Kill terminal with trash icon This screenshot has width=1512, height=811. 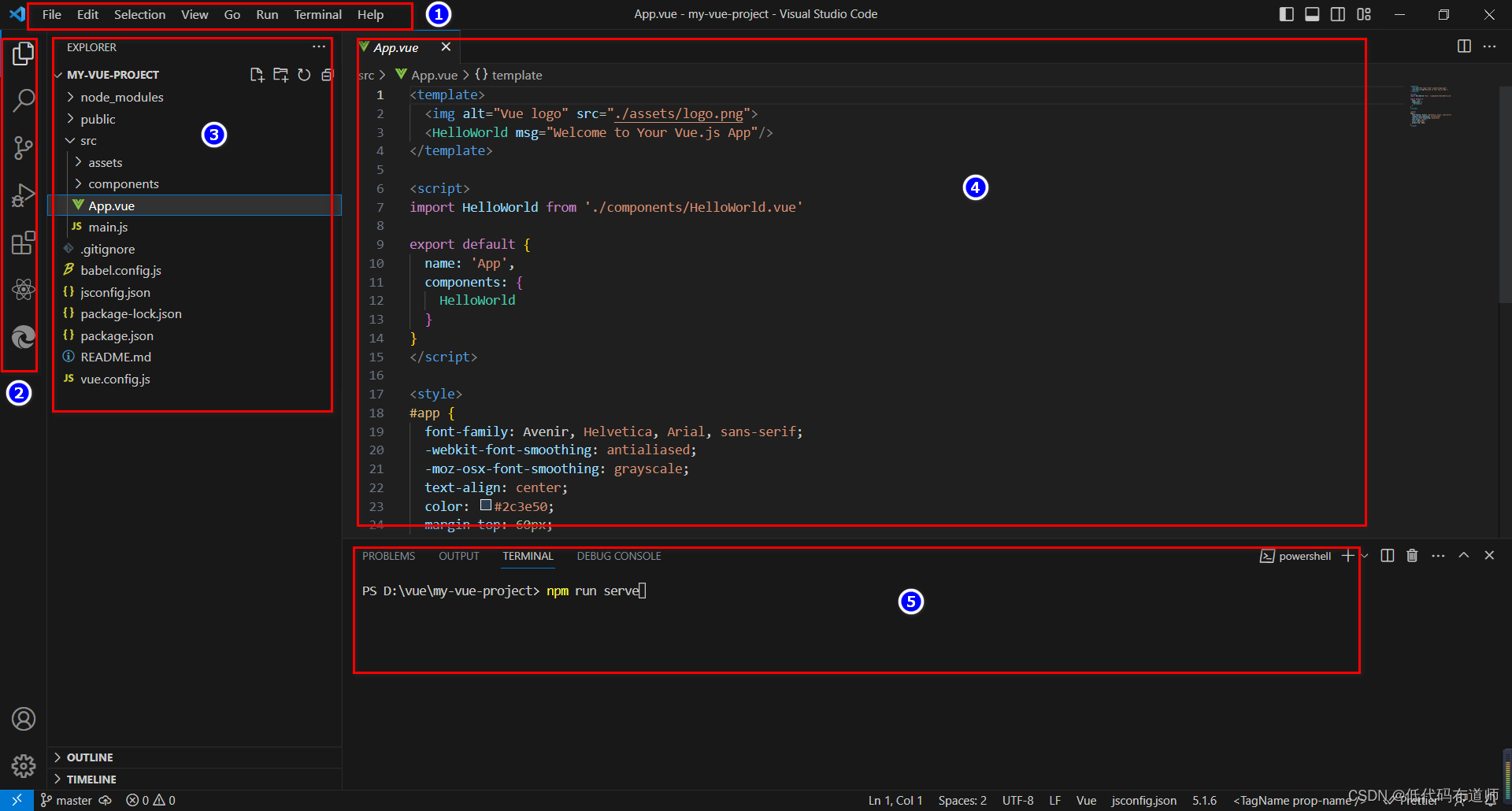[x=1412, y=556]
